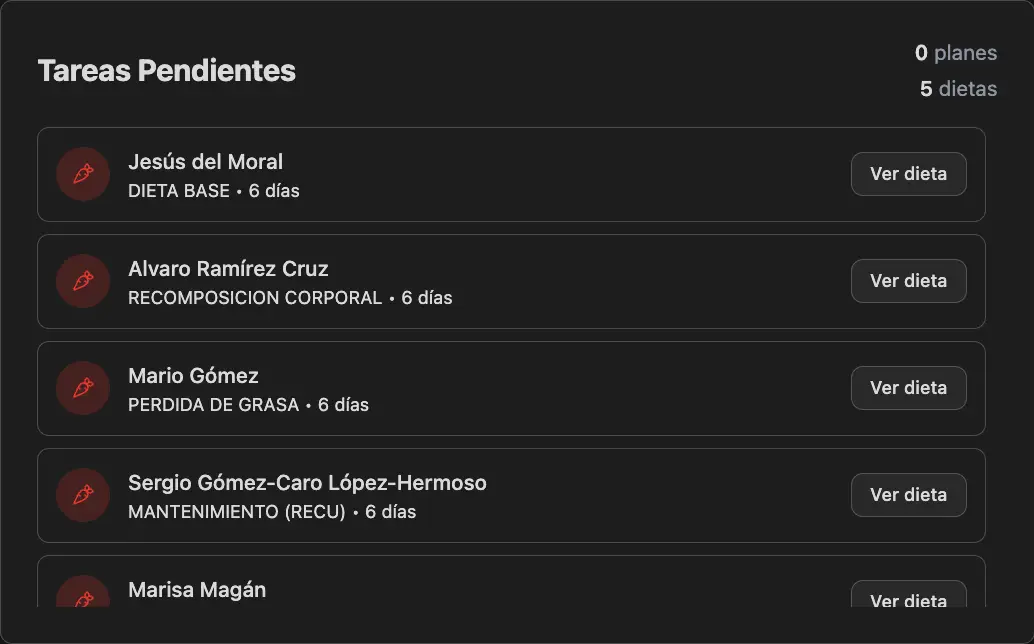The image size is (1034, 644).
Task: Click the Mario Gómez task row
Action: pyautogui.click(x=510, y=388)
